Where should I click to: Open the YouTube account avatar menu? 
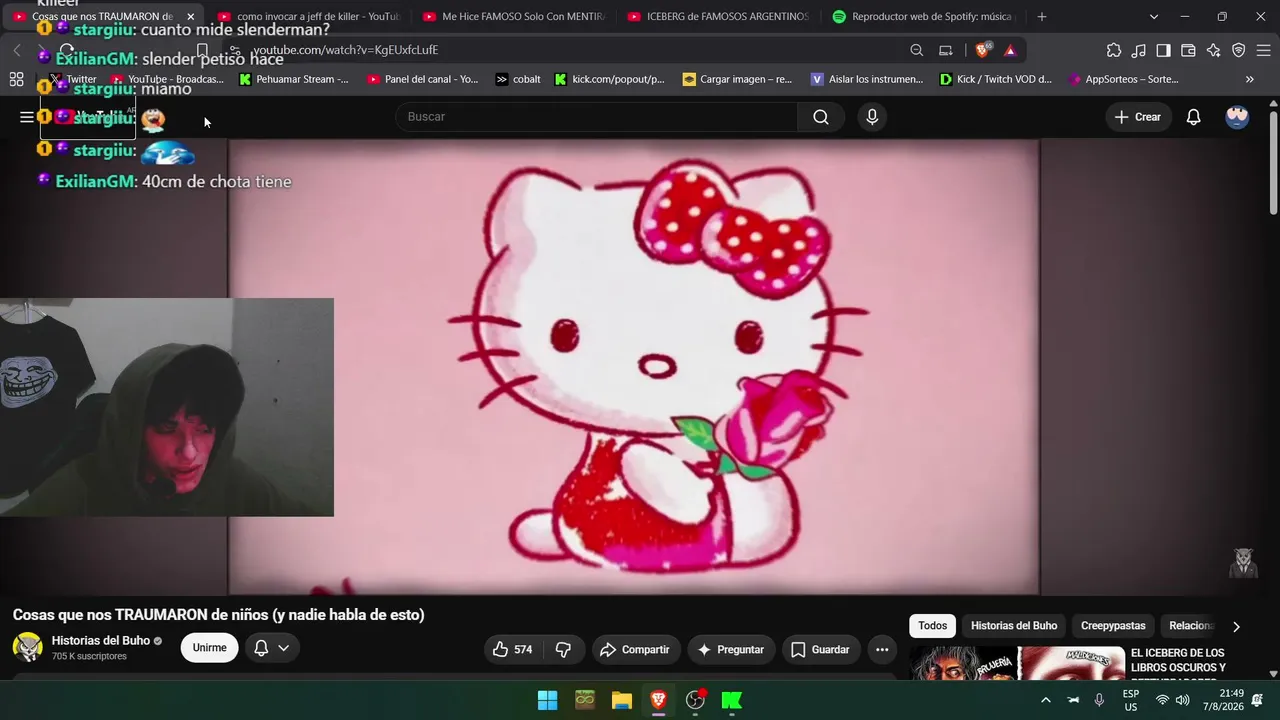[1237, 117]
